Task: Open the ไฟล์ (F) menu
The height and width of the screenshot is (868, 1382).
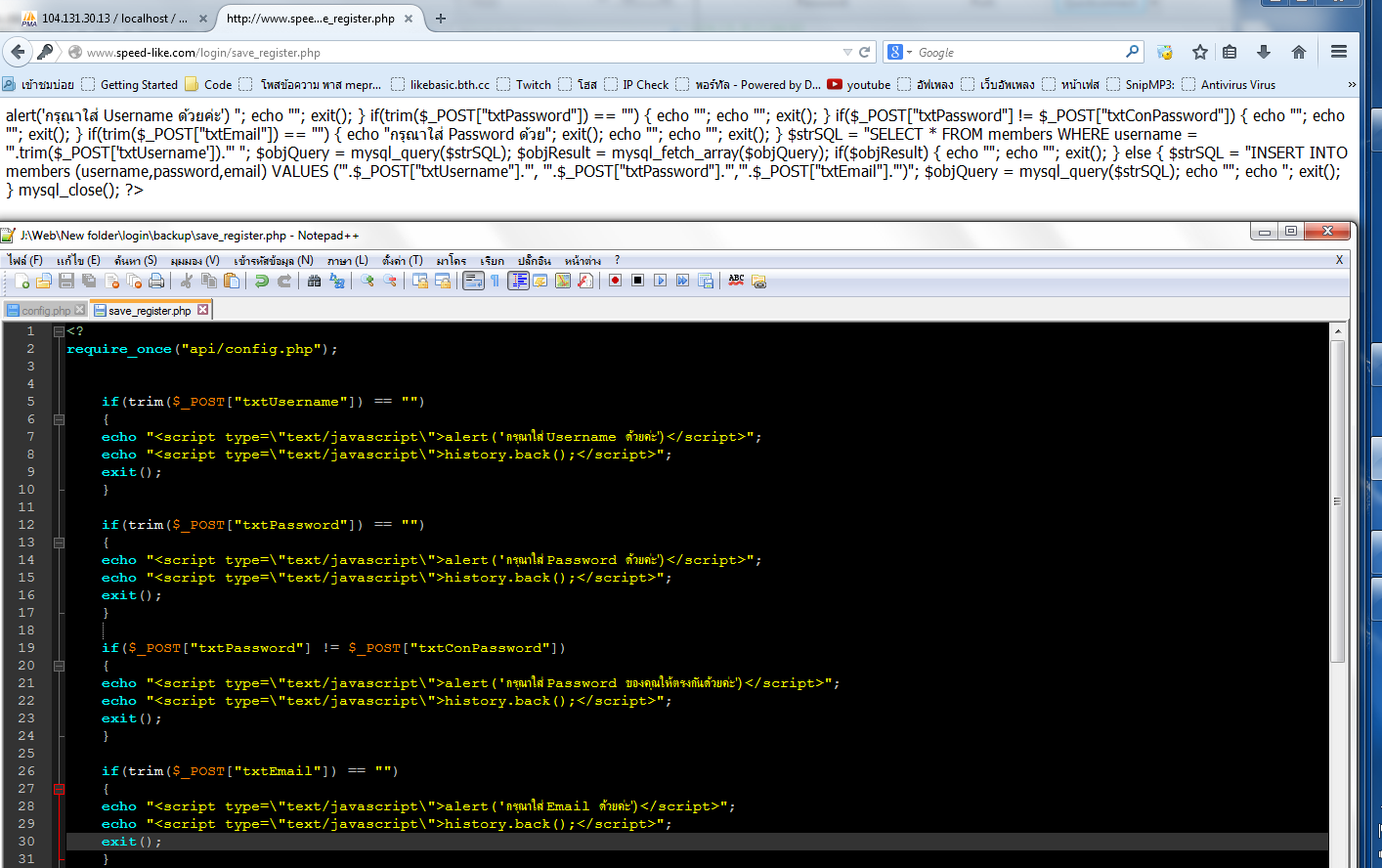Action: click(x=25, y=260)
